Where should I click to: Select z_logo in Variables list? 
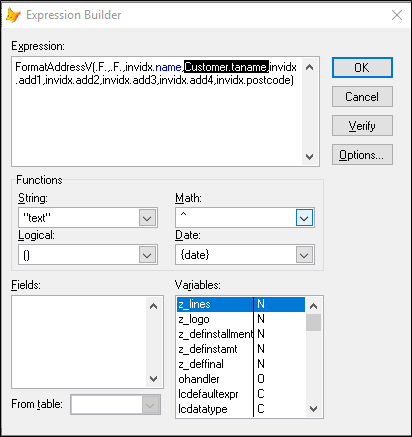point(241,319)
